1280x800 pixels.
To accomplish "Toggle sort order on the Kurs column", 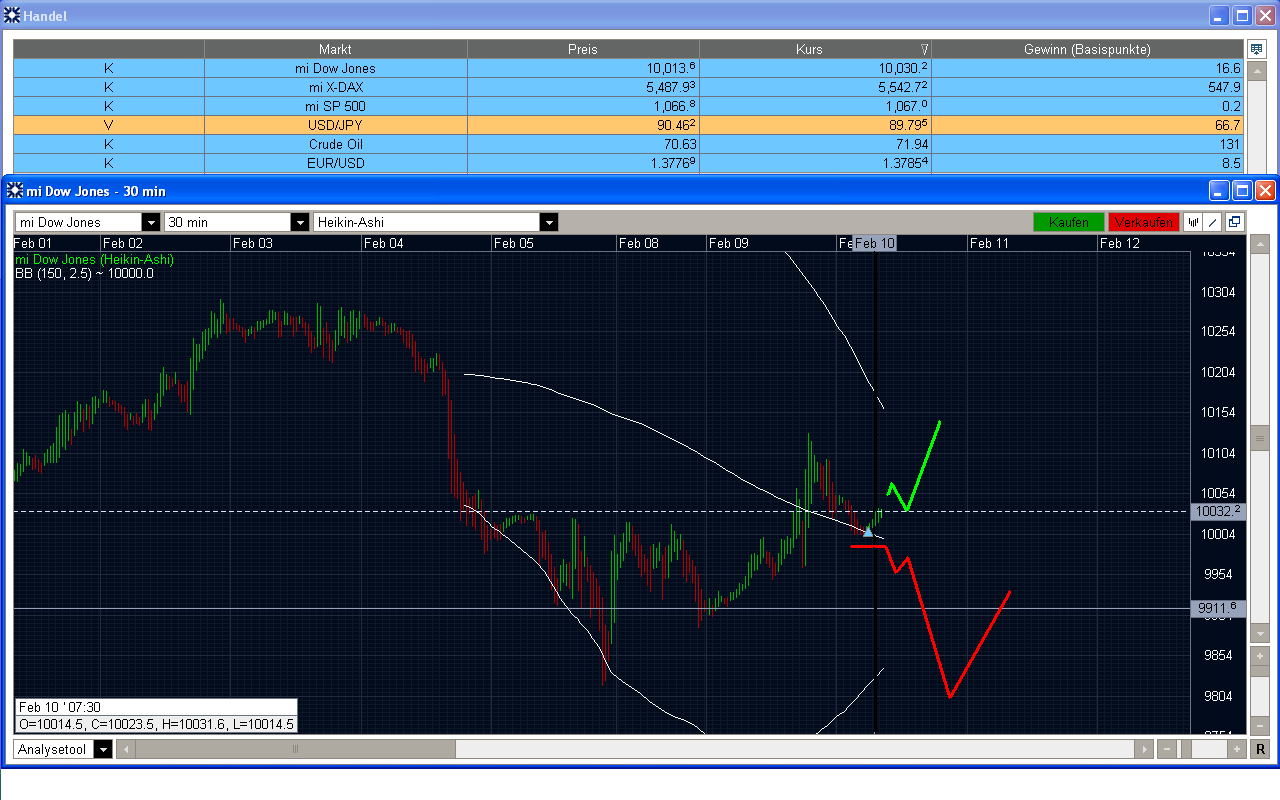I will 810,48.
